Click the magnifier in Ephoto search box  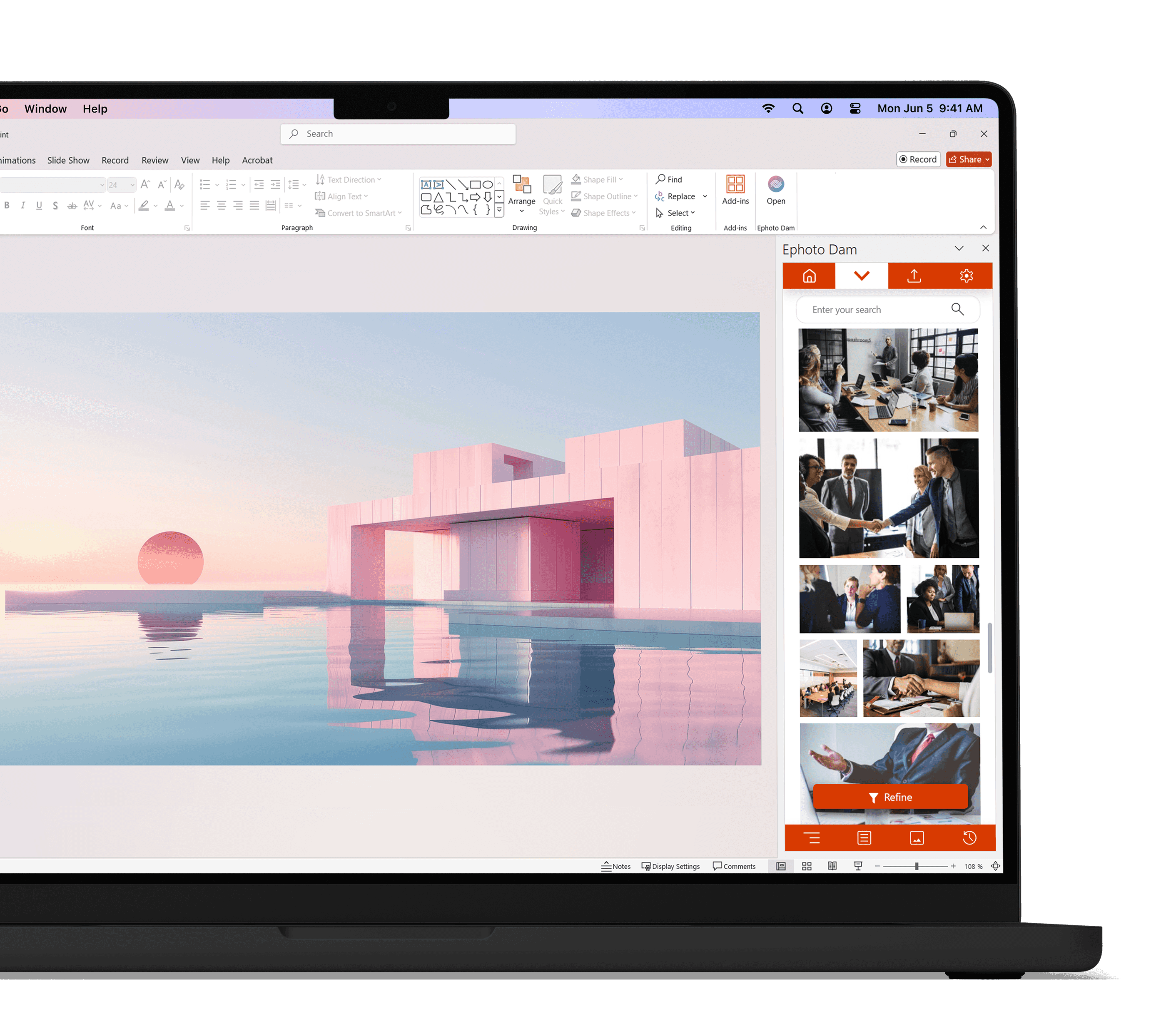click(x=957, y=310)
